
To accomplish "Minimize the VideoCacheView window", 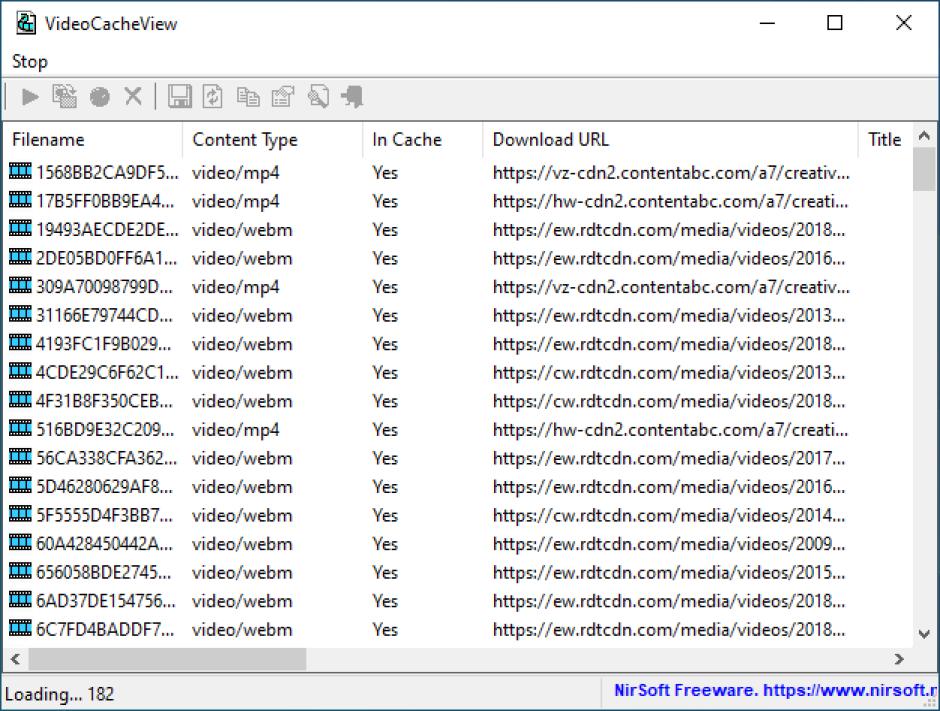I will tap(767, 23).
